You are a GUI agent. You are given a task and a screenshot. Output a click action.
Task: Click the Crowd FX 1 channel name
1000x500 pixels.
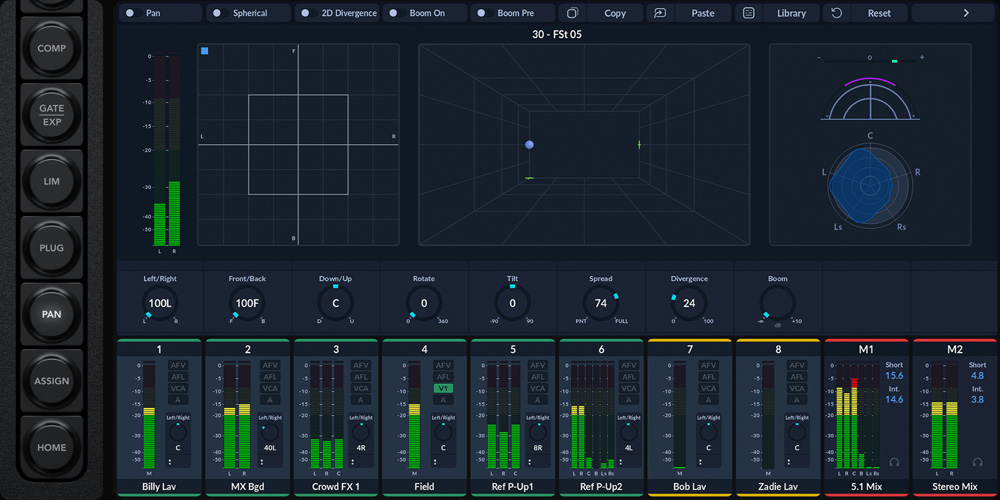click(x=336, y=487)
